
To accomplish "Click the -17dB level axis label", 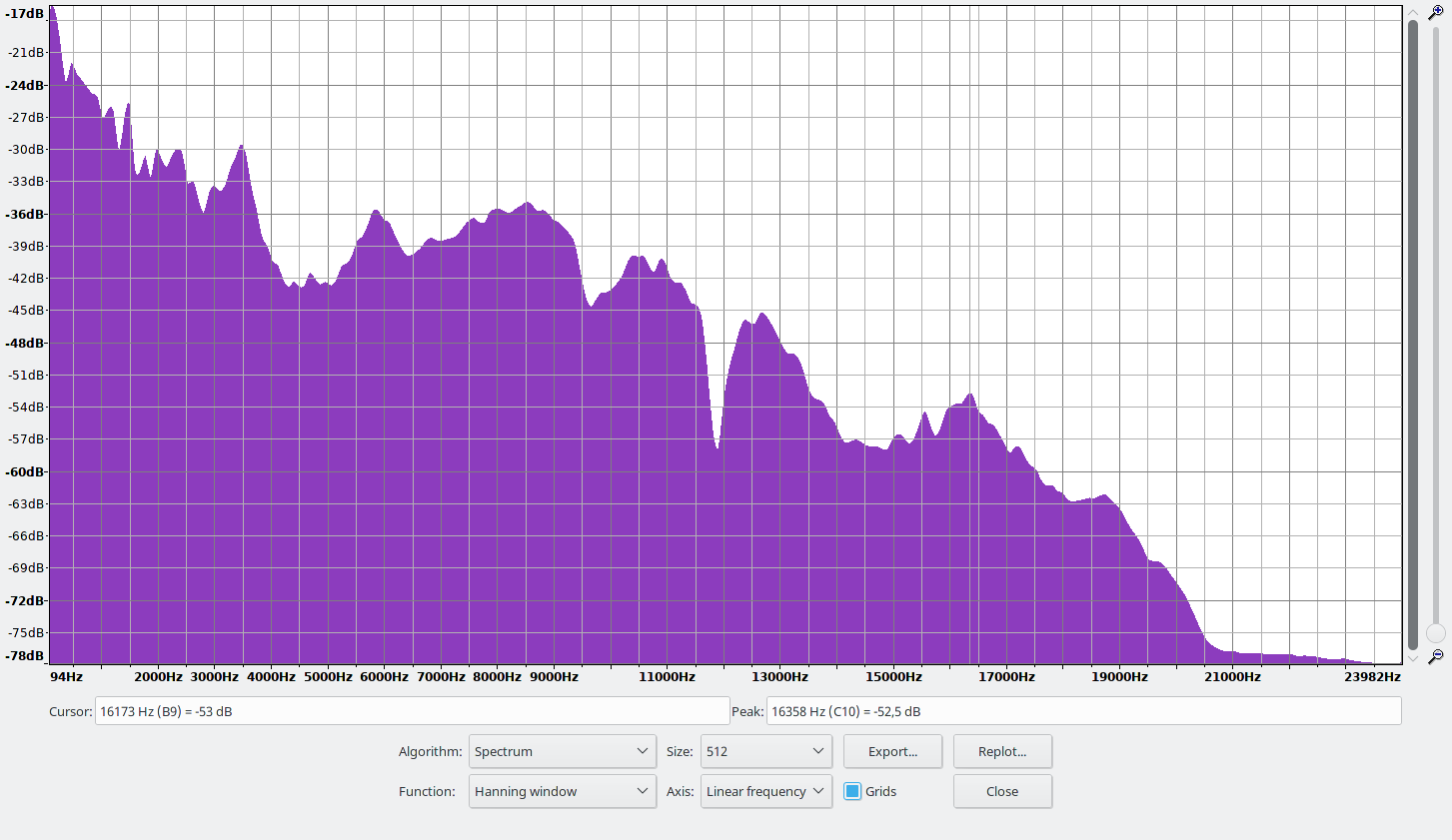I will 25,14.
